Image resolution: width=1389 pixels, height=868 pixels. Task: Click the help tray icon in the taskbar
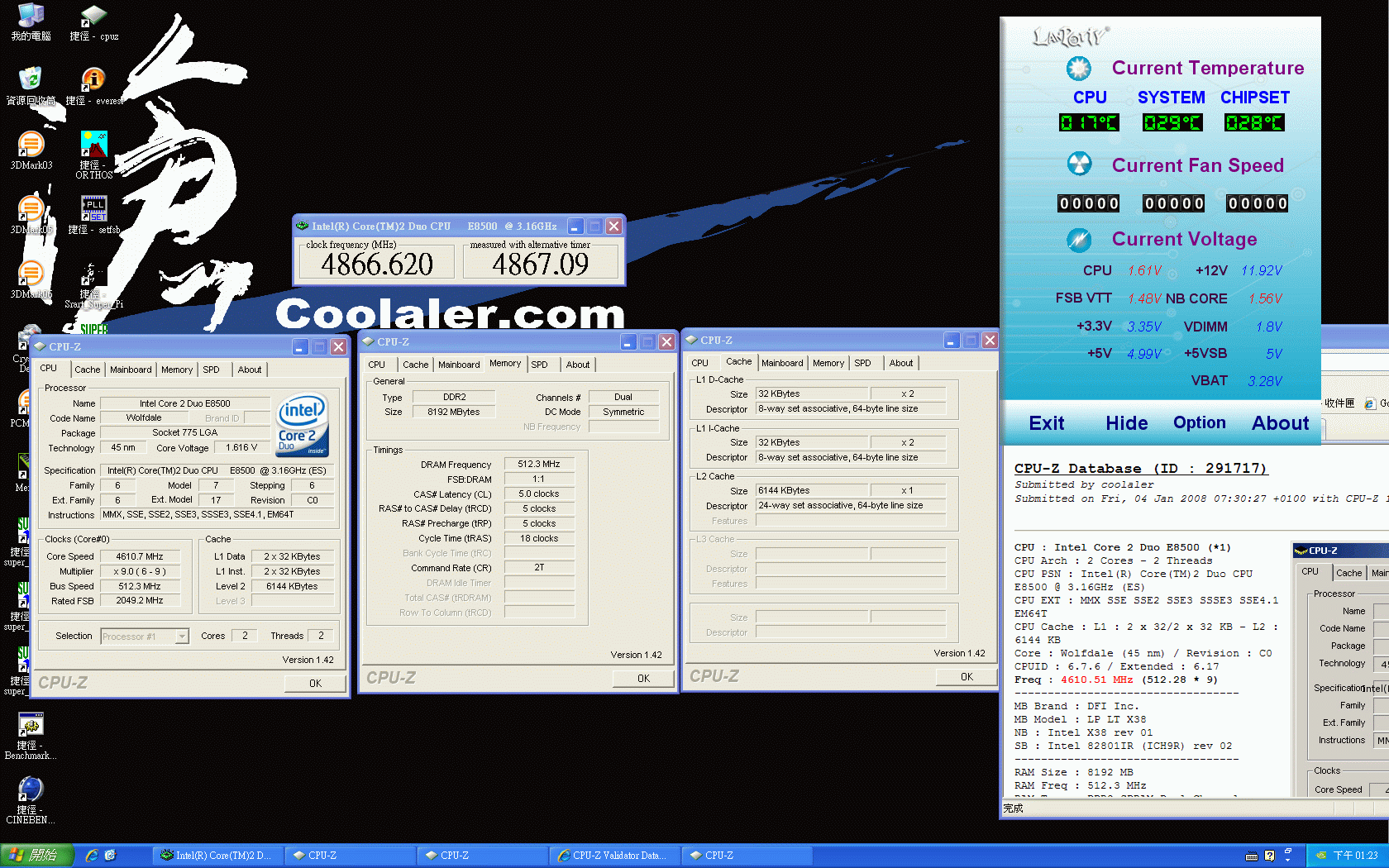coord(1270,856)
